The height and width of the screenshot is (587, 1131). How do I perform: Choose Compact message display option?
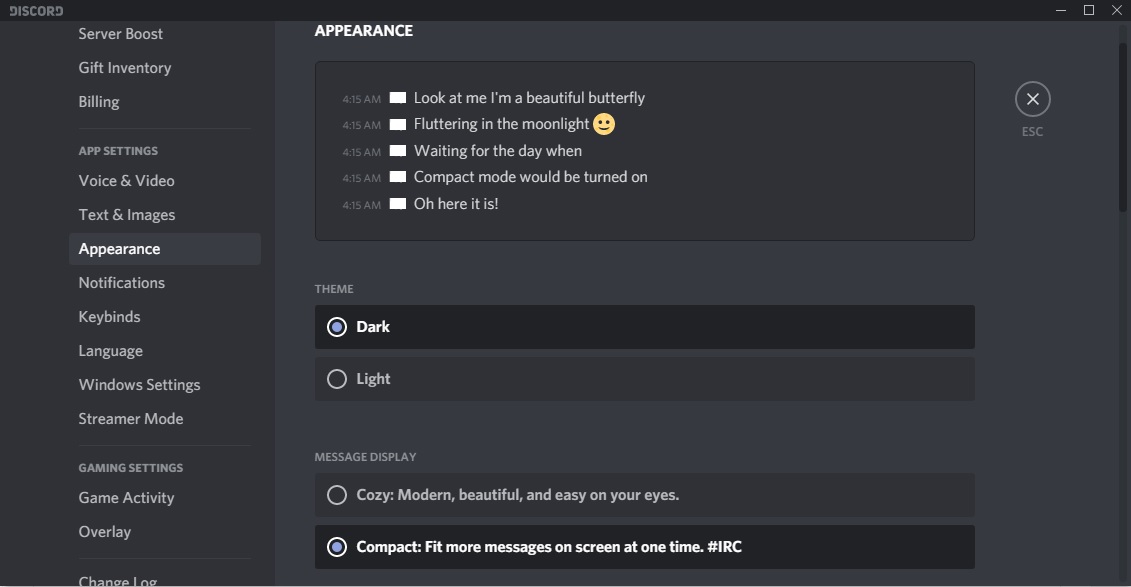337,547
